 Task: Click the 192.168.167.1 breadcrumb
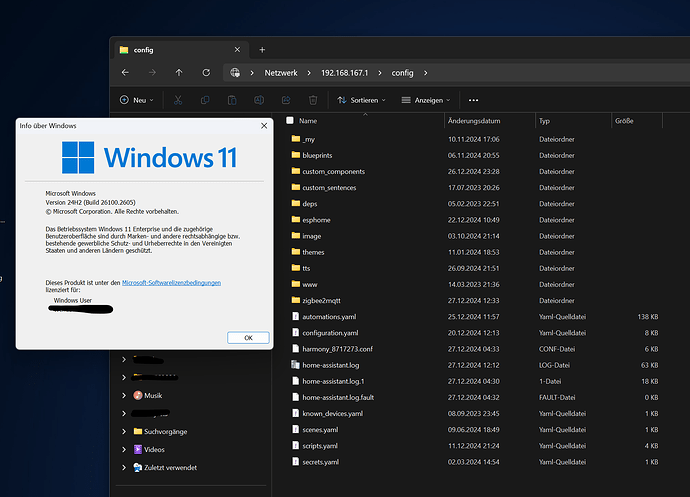[345, 73]
